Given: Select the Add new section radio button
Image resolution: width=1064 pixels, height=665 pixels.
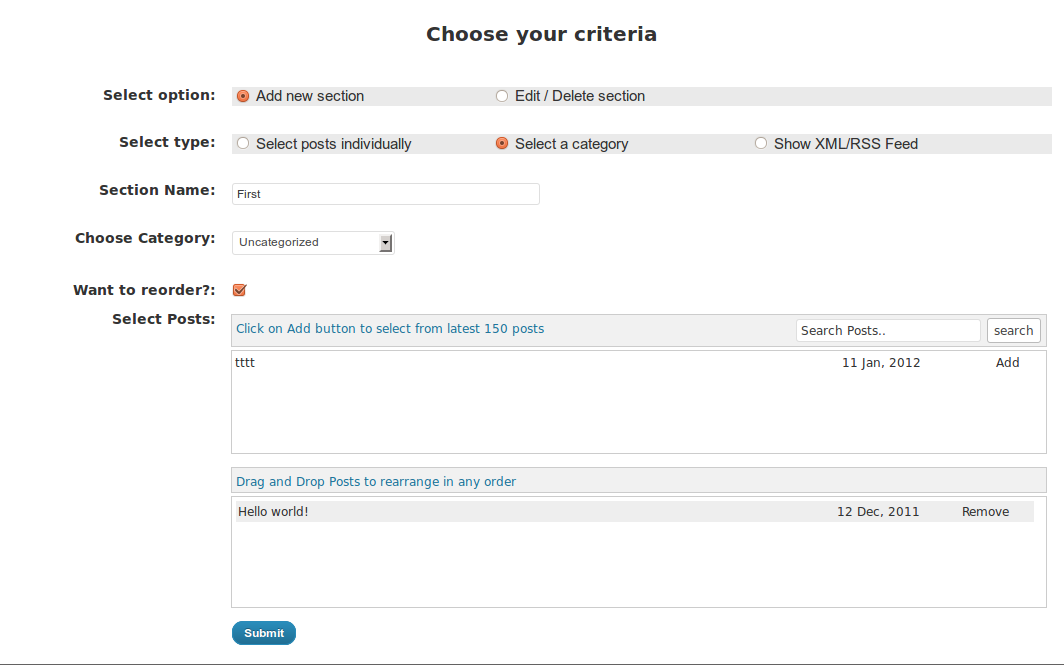Looking at the screenshot, I should coord(243,96).
